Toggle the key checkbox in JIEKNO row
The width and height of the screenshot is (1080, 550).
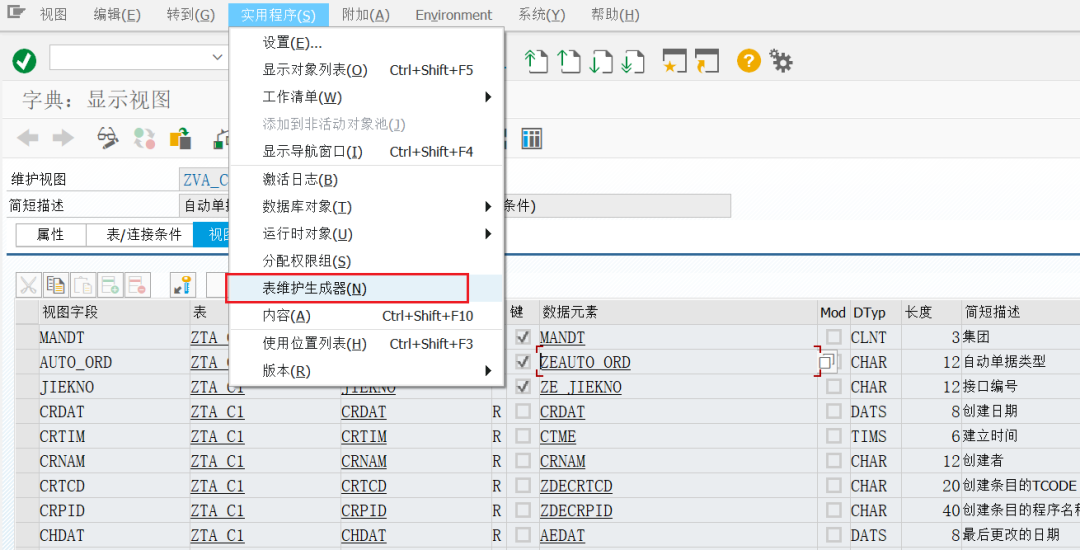click(x=523, y=387)
